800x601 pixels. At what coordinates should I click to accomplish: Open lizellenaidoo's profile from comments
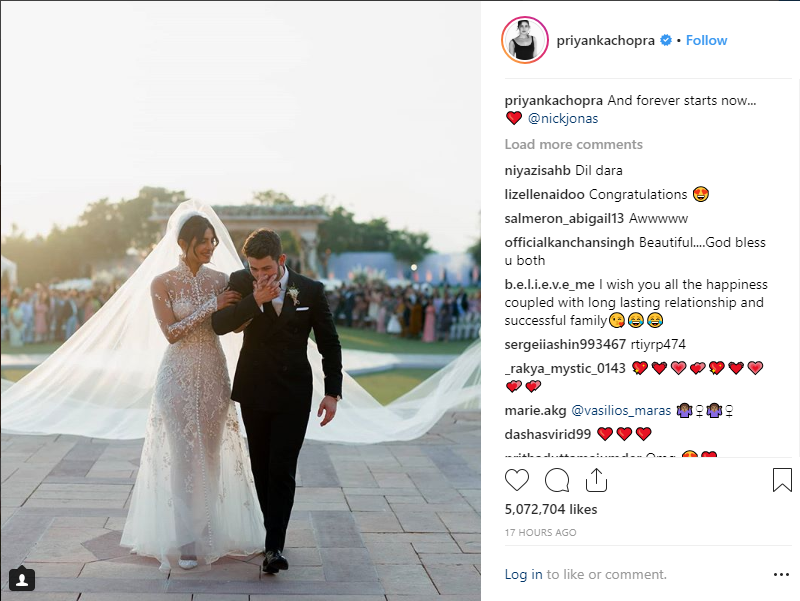544,194
